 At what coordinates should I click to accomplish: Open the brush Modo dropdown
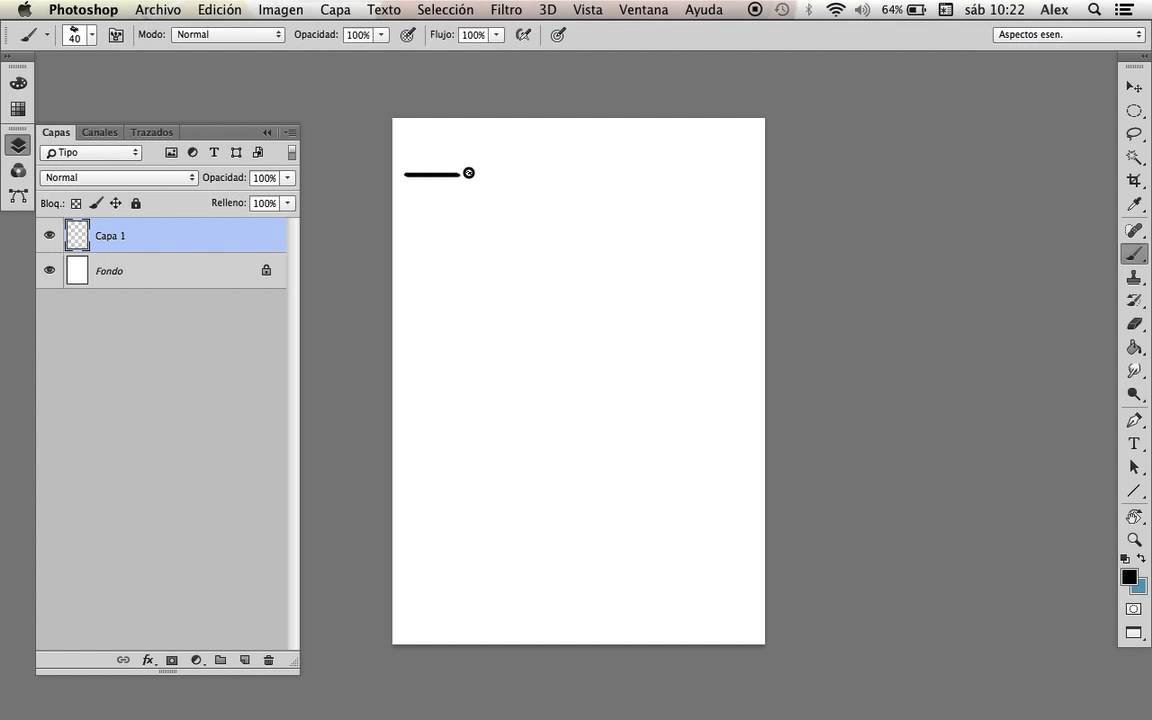(x=228, y=35)
